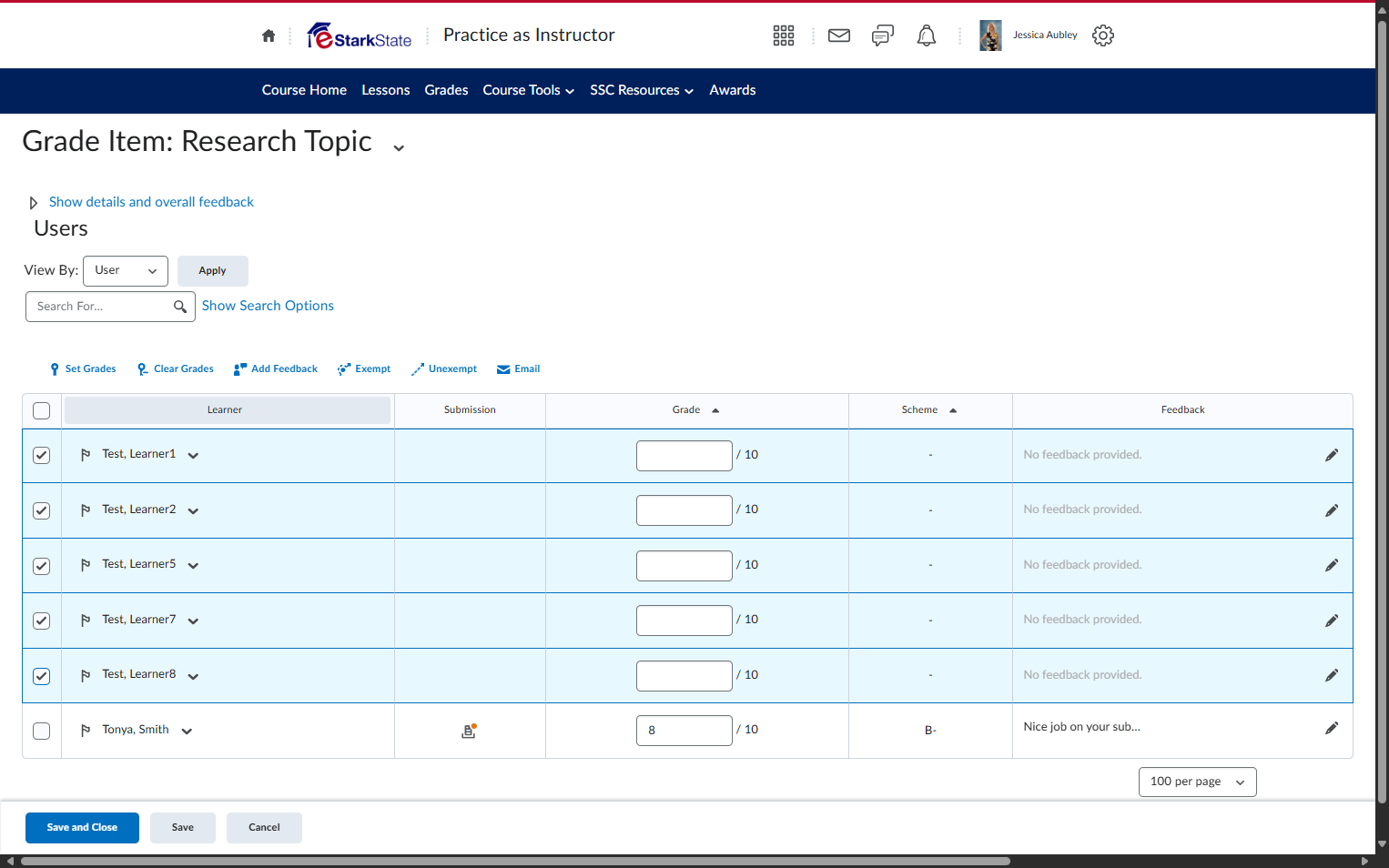This screenshot has width=1389, height=868.
Task: Open subscription alerts chat icon
Action: (883, 35)
